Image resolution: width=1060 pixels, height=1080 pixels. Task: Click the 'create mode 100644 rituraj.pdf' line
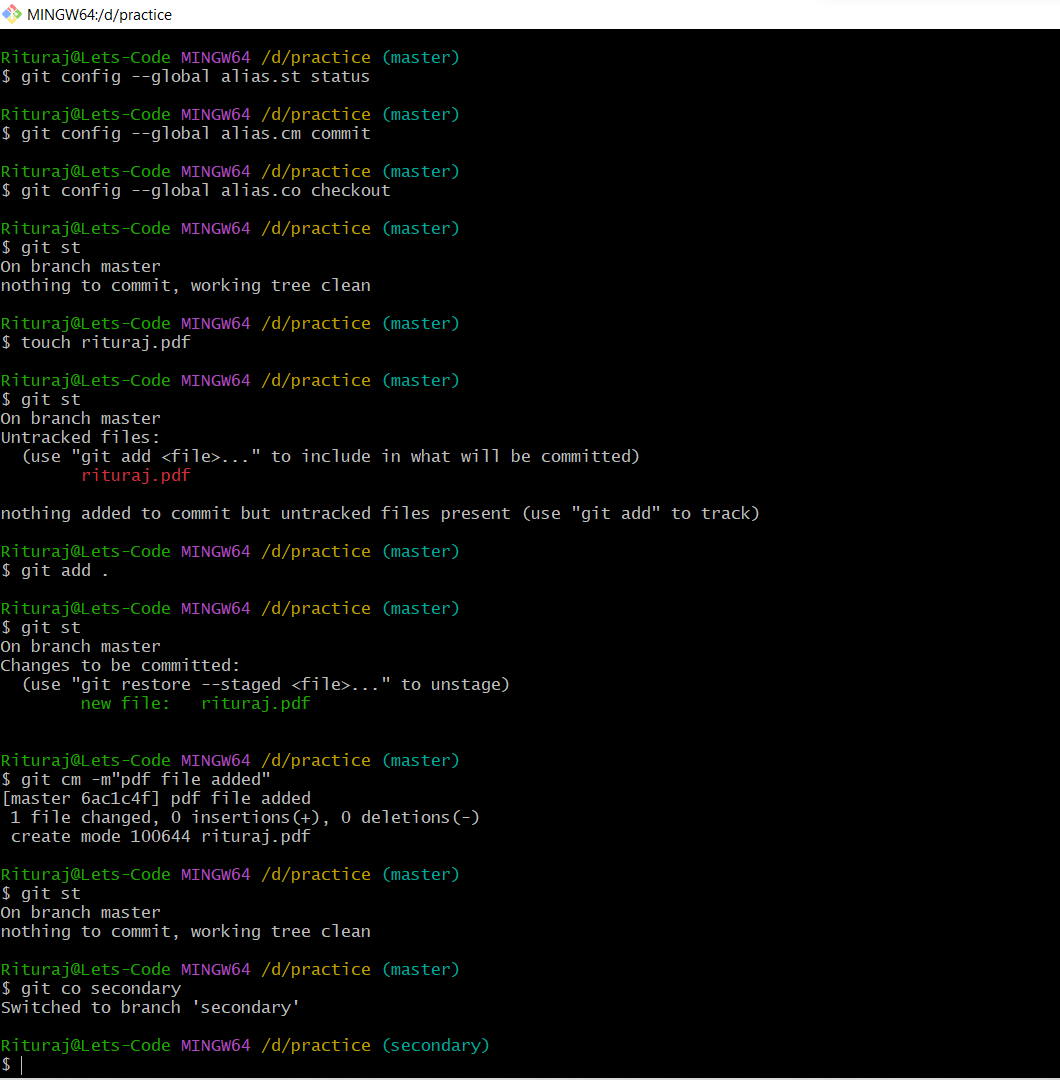(160, 837)
